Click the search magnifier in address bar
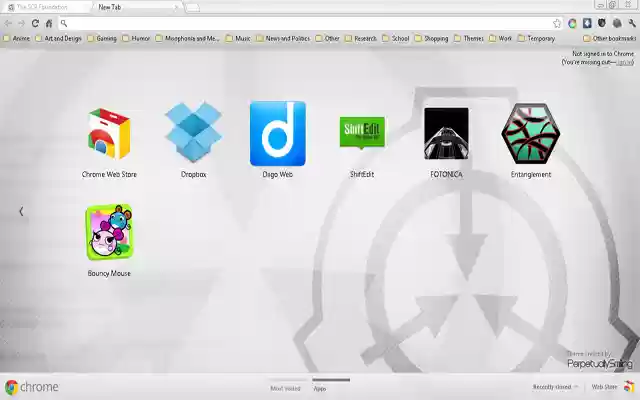 (x=64, y=23)
